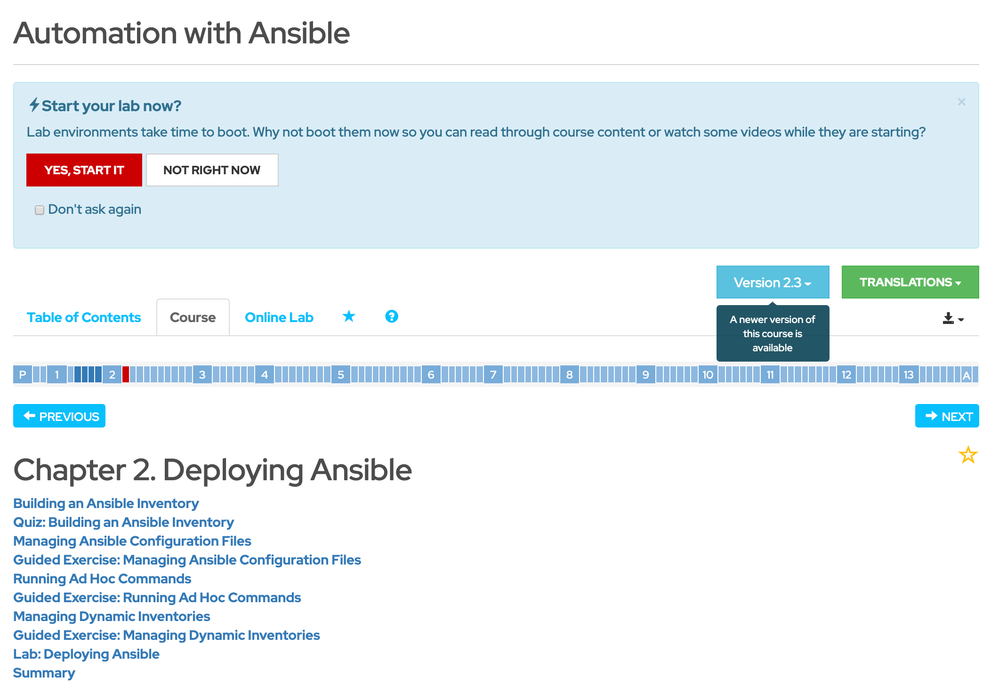The width and height of the screenshot is (999, 695).
Task: Open Lab: Deploying Ansible link
Action: tap(86, 654)
